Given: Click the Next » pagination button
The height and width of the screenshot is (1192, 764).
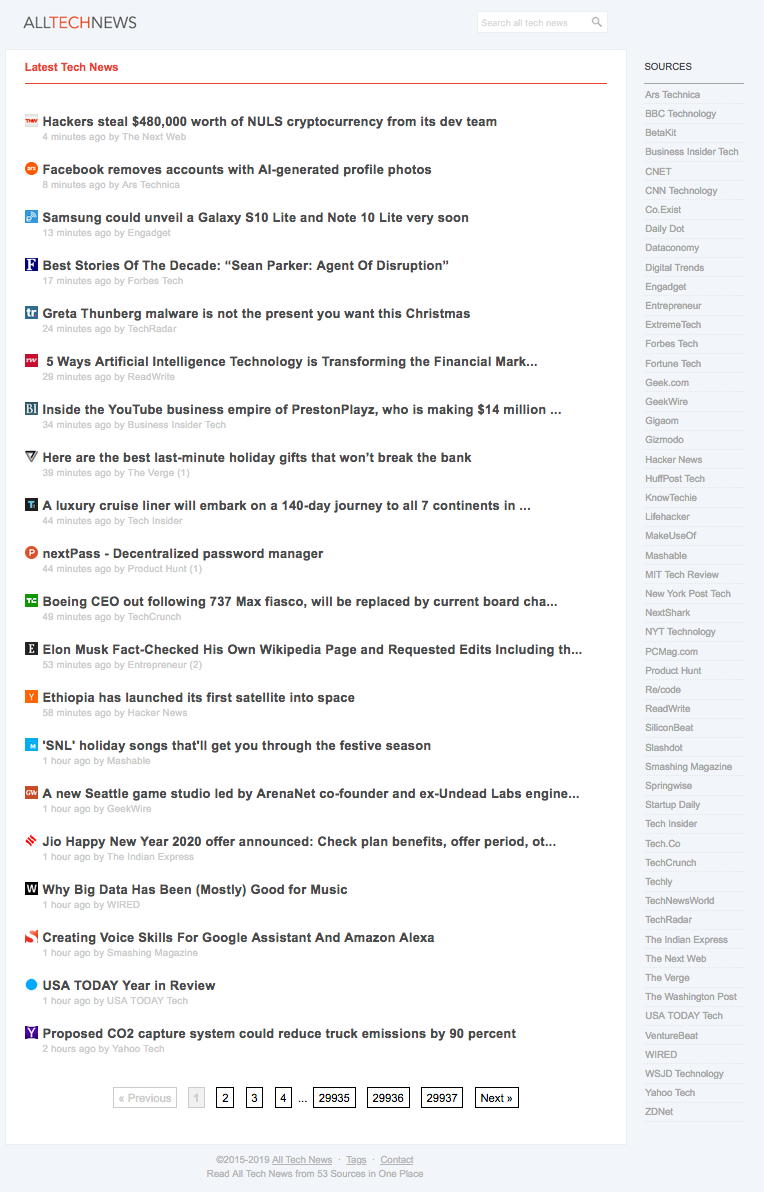Looking at the screenshot, I should pos(496,1098).
